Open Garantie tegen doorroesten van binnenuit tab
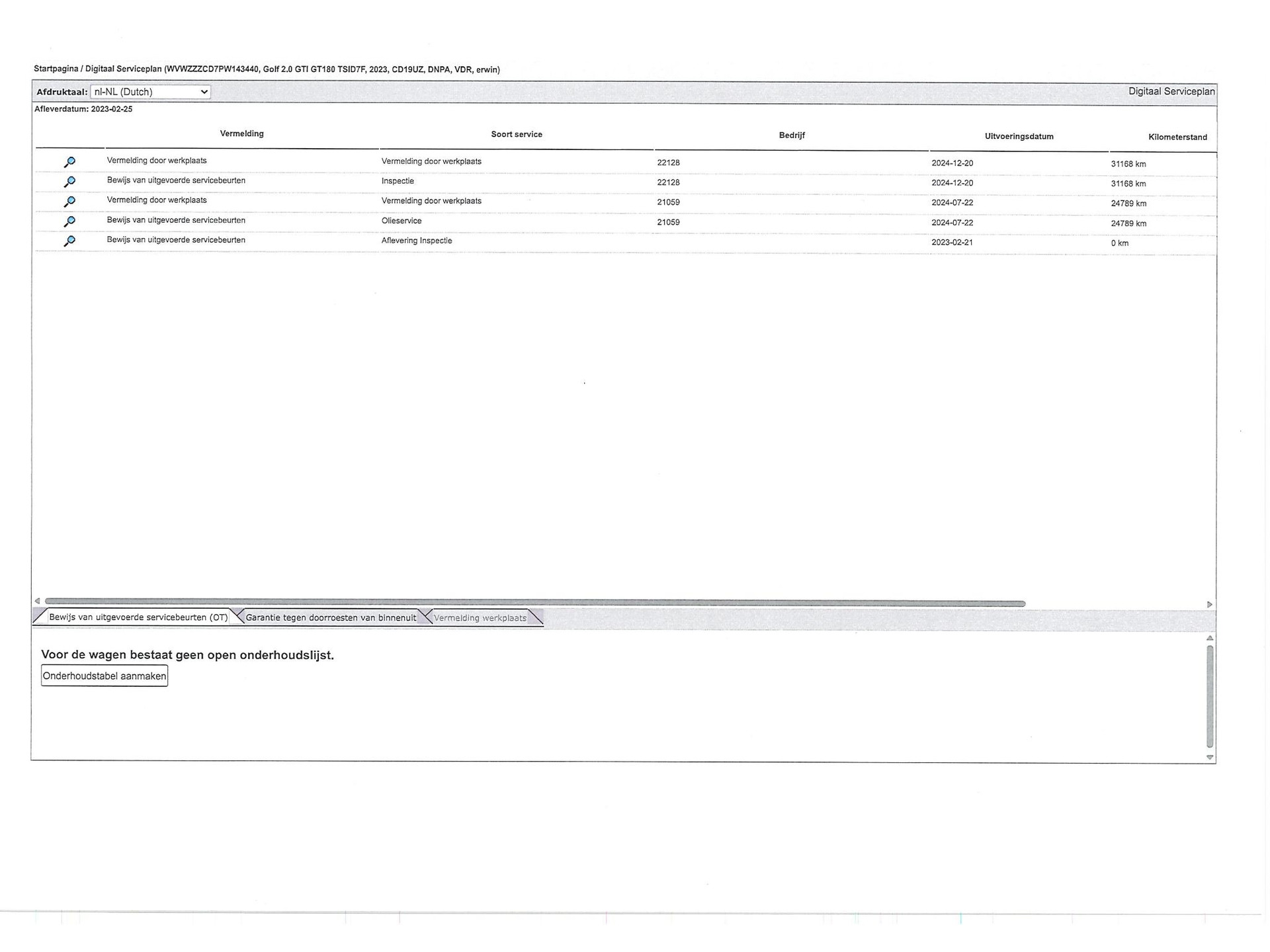Screen dimensions: 1270x952 [331, 617]
